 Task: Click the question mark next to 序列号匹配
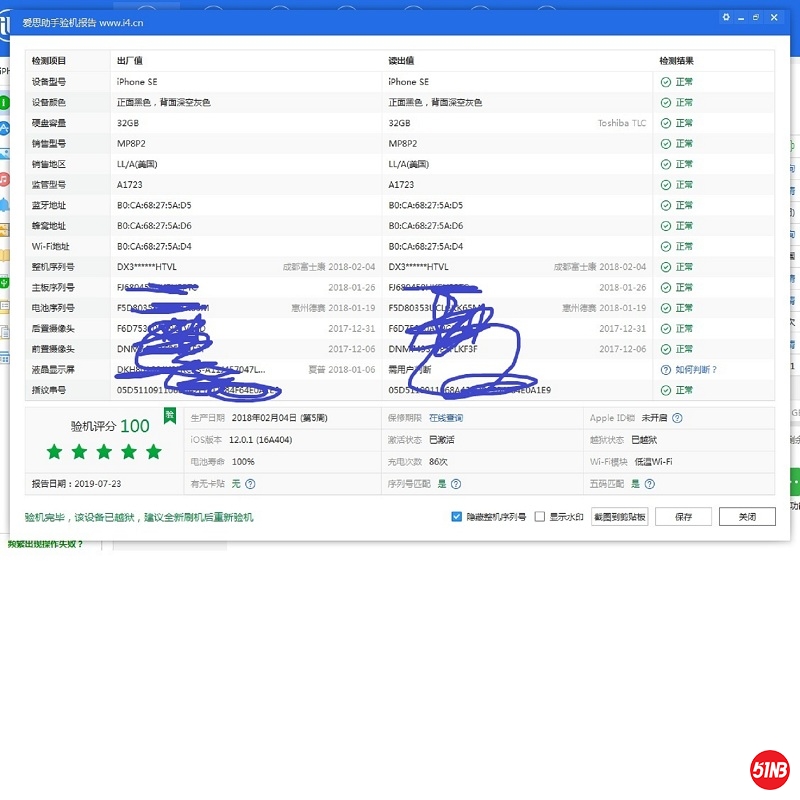(457, 484)
